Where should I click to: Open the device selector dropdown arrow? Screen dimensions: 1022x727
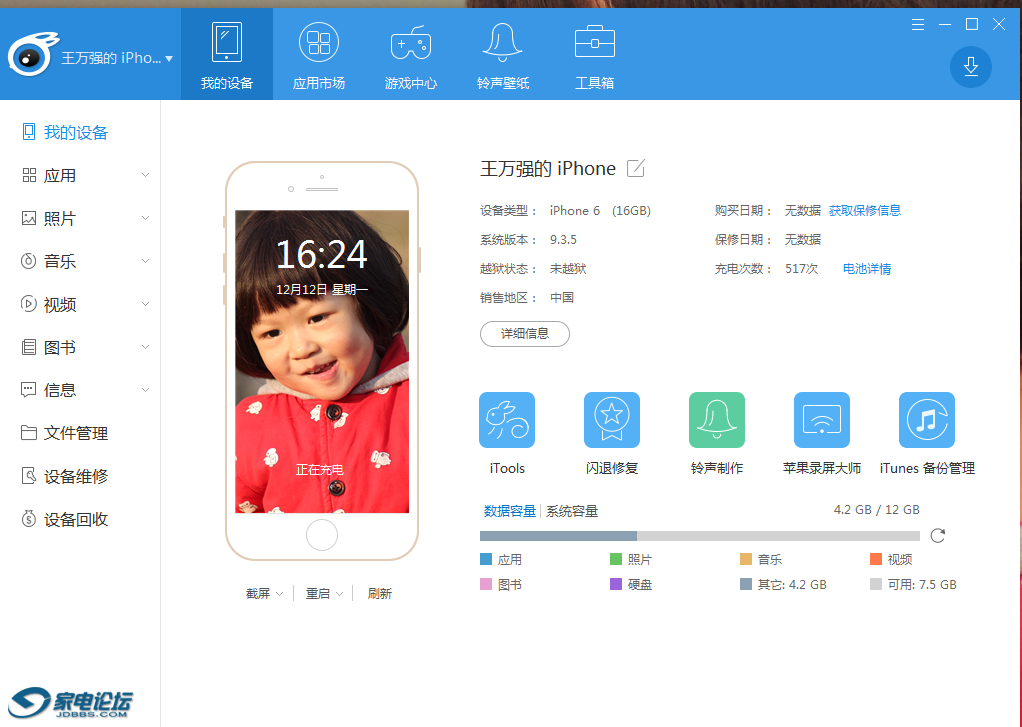click(x=169, y=59)
